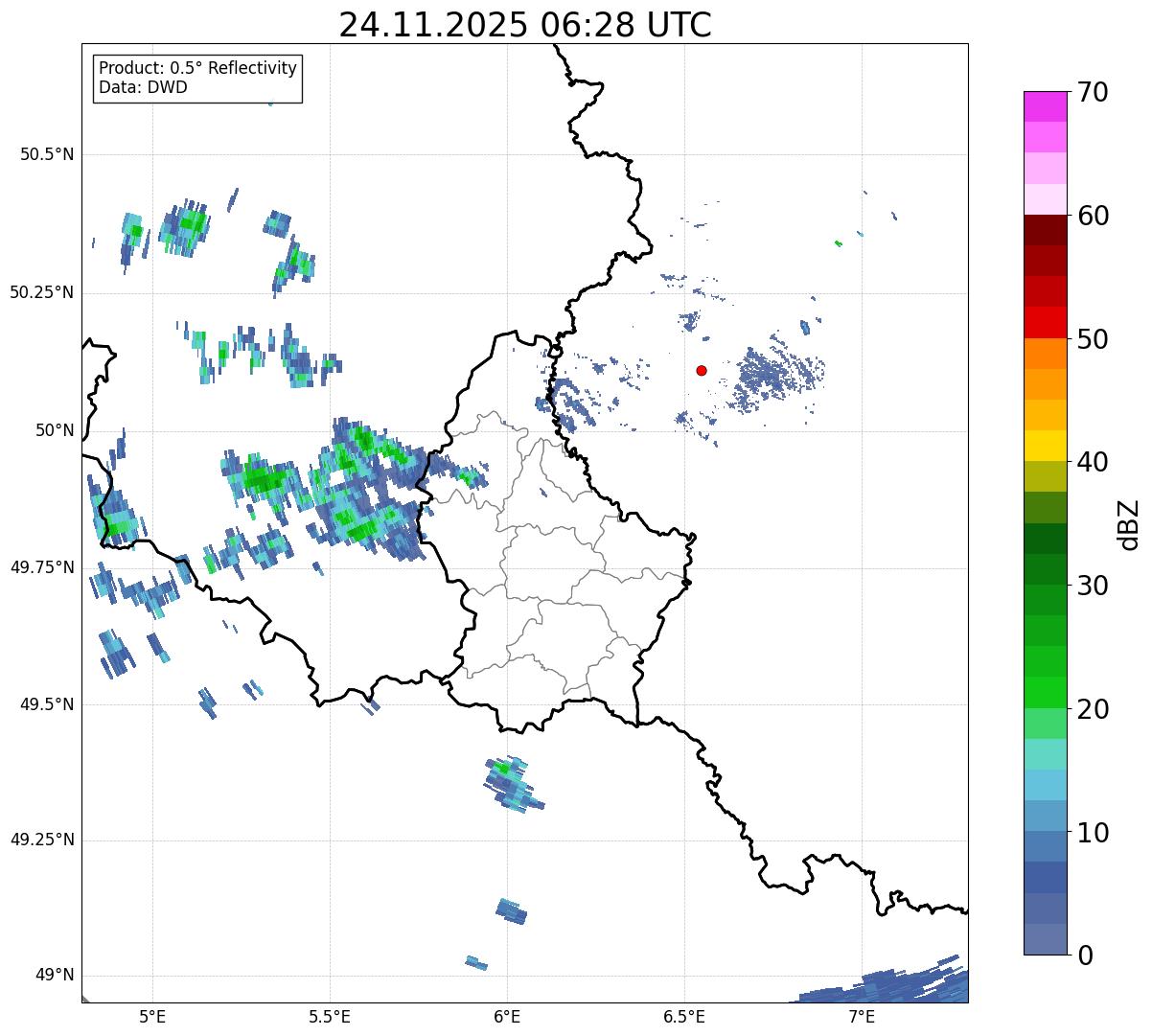Click the "5.5°E" longitude tick label
Screen dimensions: 1152x1036
[331, 1016]
